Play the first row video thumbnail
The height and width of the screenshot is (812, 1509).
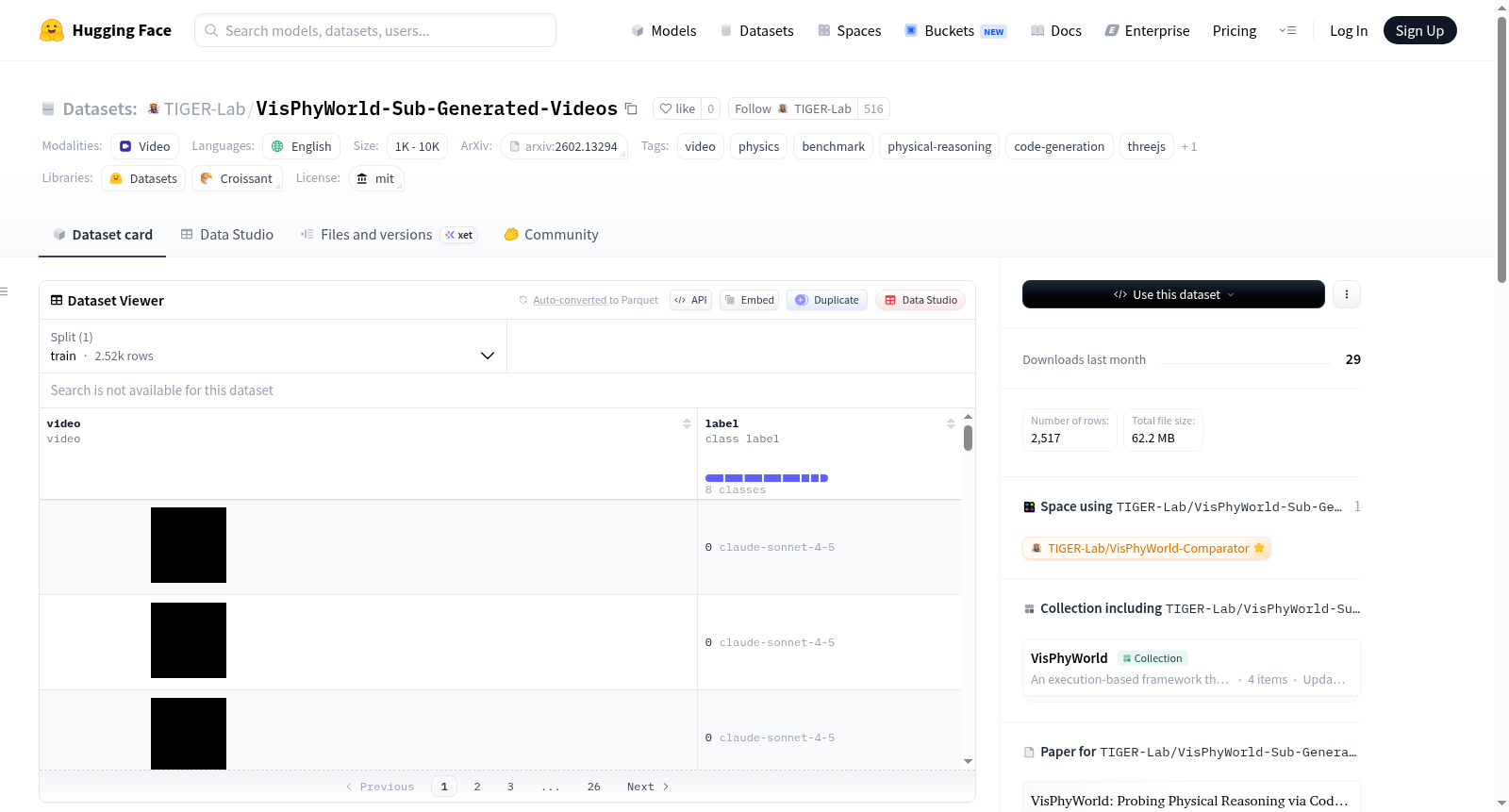click(x=189, y=545)
